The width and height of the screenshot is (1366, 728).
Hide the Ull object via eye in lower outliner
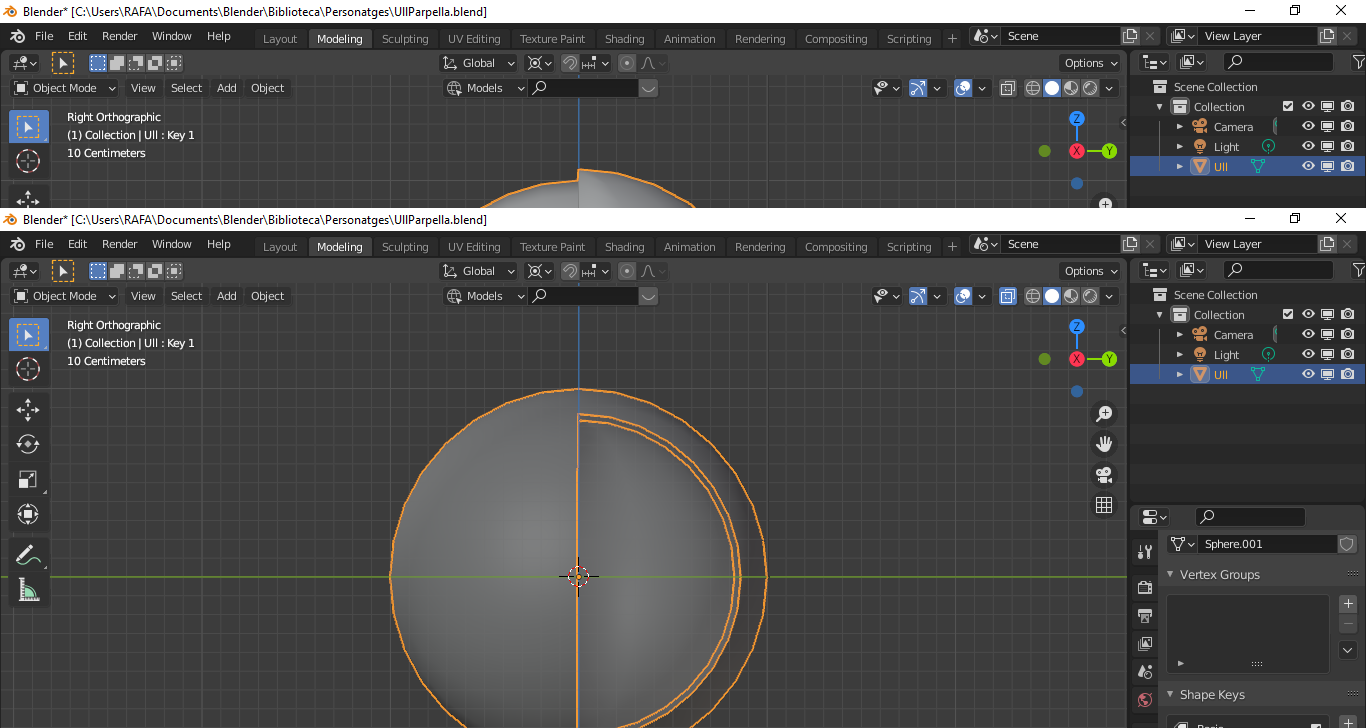1308,374
